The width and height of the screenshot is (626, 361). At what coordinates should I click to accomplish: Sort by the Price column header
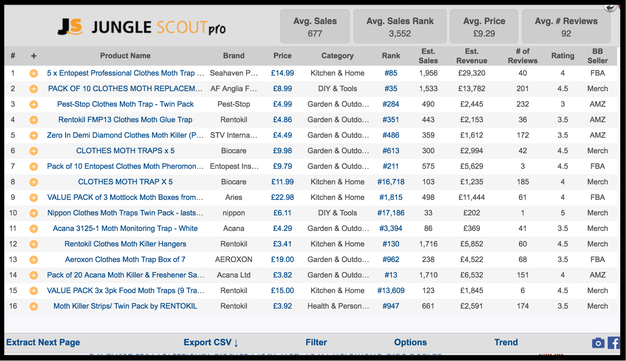[282, 56]
